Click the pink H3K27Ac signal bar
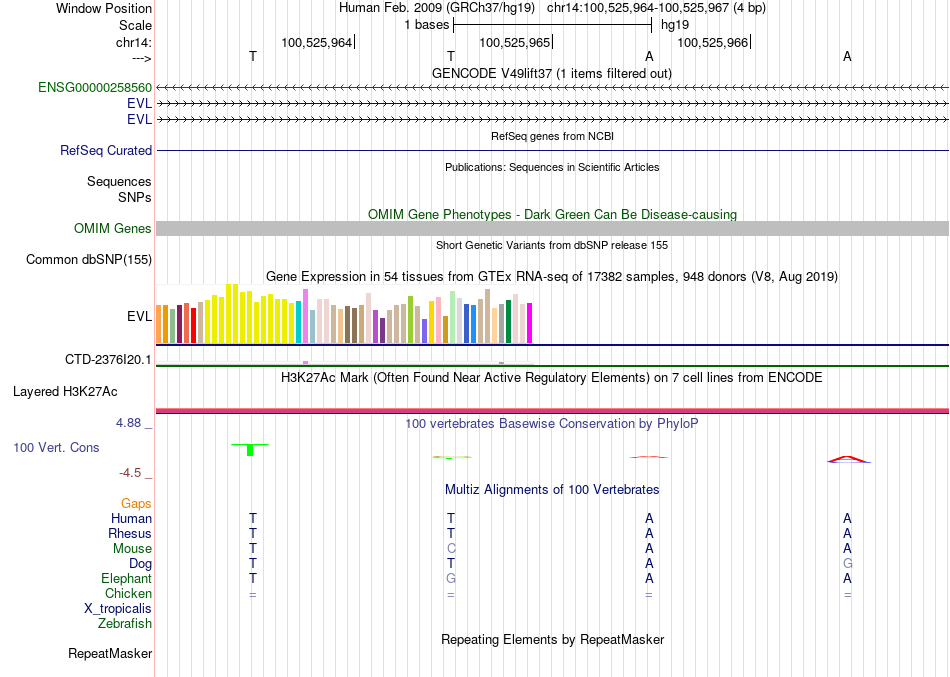This screenshot has height=677, width=950. [x=552, y=410]
